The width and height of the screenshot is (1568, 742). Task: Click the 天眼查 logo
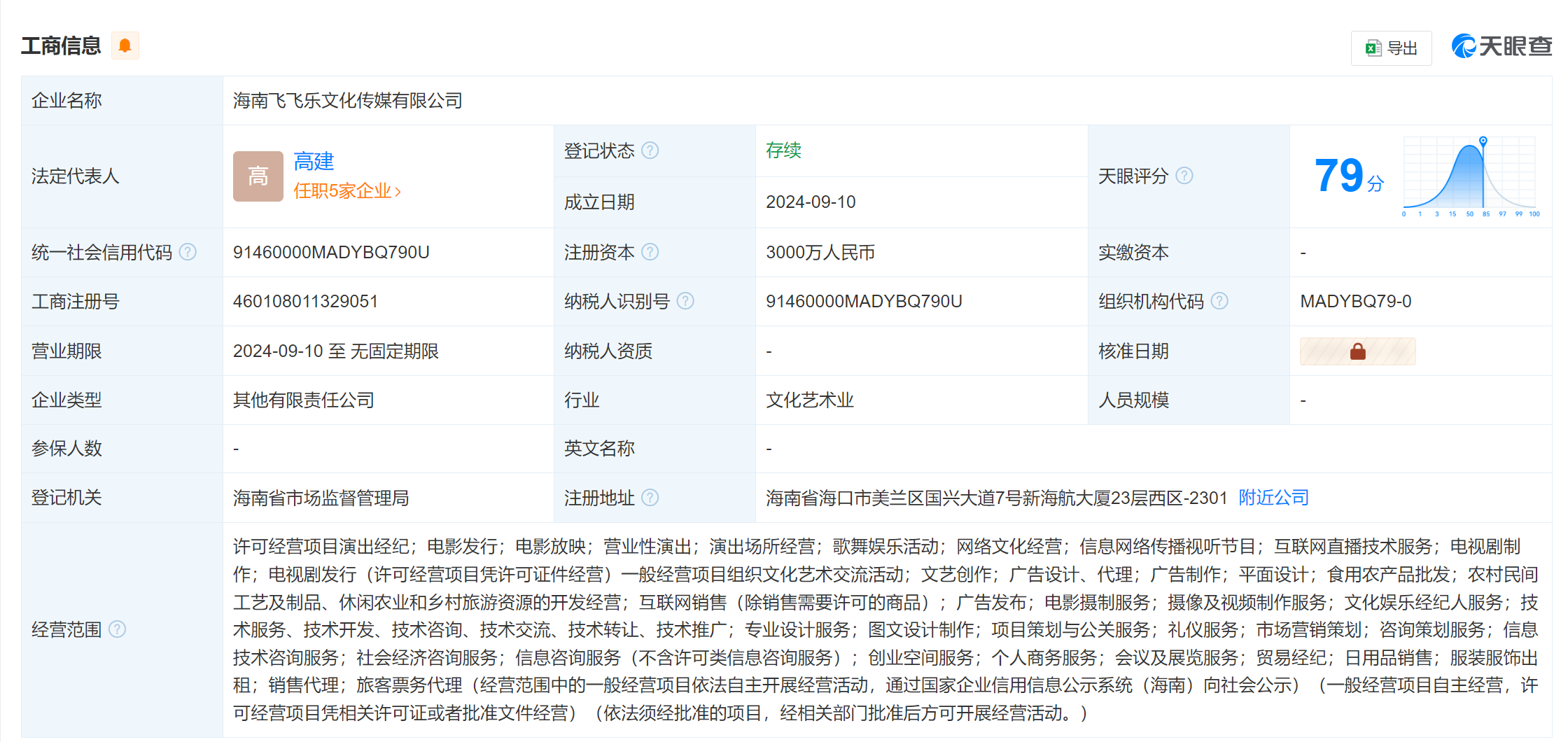[1501, 47]
